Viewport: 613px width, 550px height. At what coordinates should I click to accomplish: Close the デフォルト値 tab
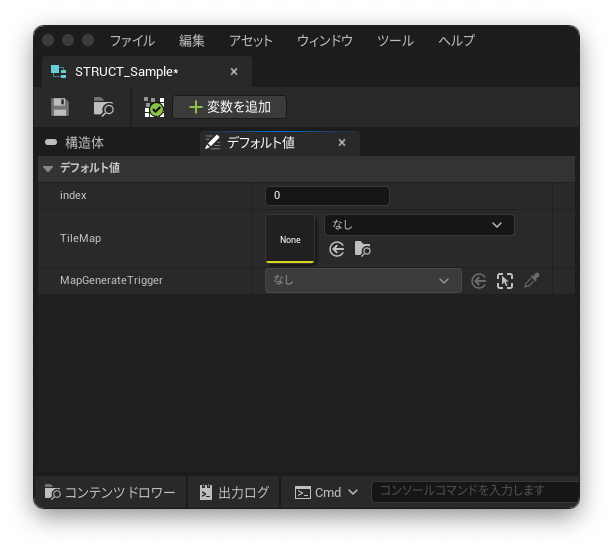click(342, 143)
